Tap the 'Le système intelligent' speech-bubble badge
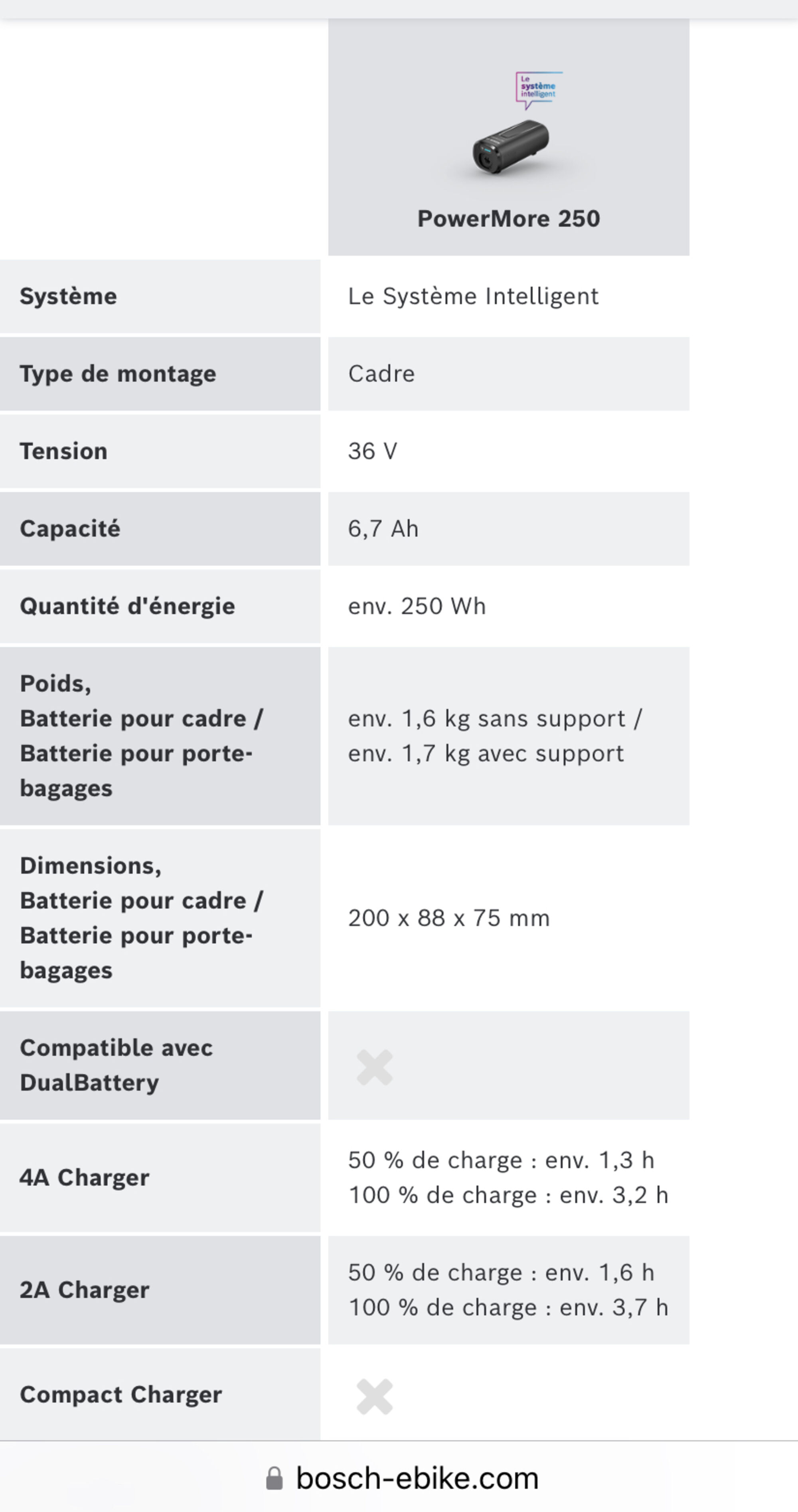The height and width of the screenshot is (1512, 798). pyautogui.click(x=538, y=89)
